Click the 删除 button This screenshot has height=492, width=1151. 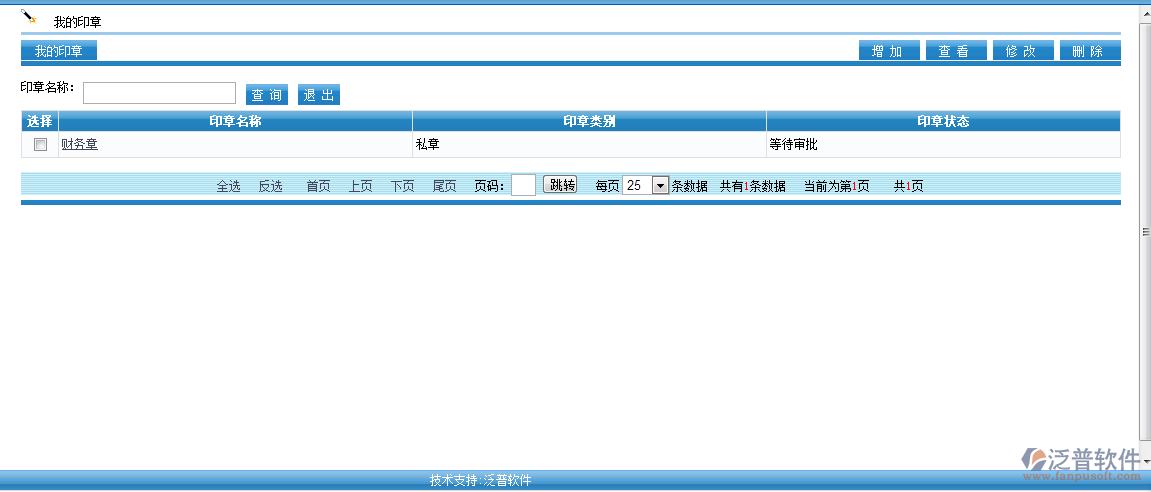click(1090, 51)
